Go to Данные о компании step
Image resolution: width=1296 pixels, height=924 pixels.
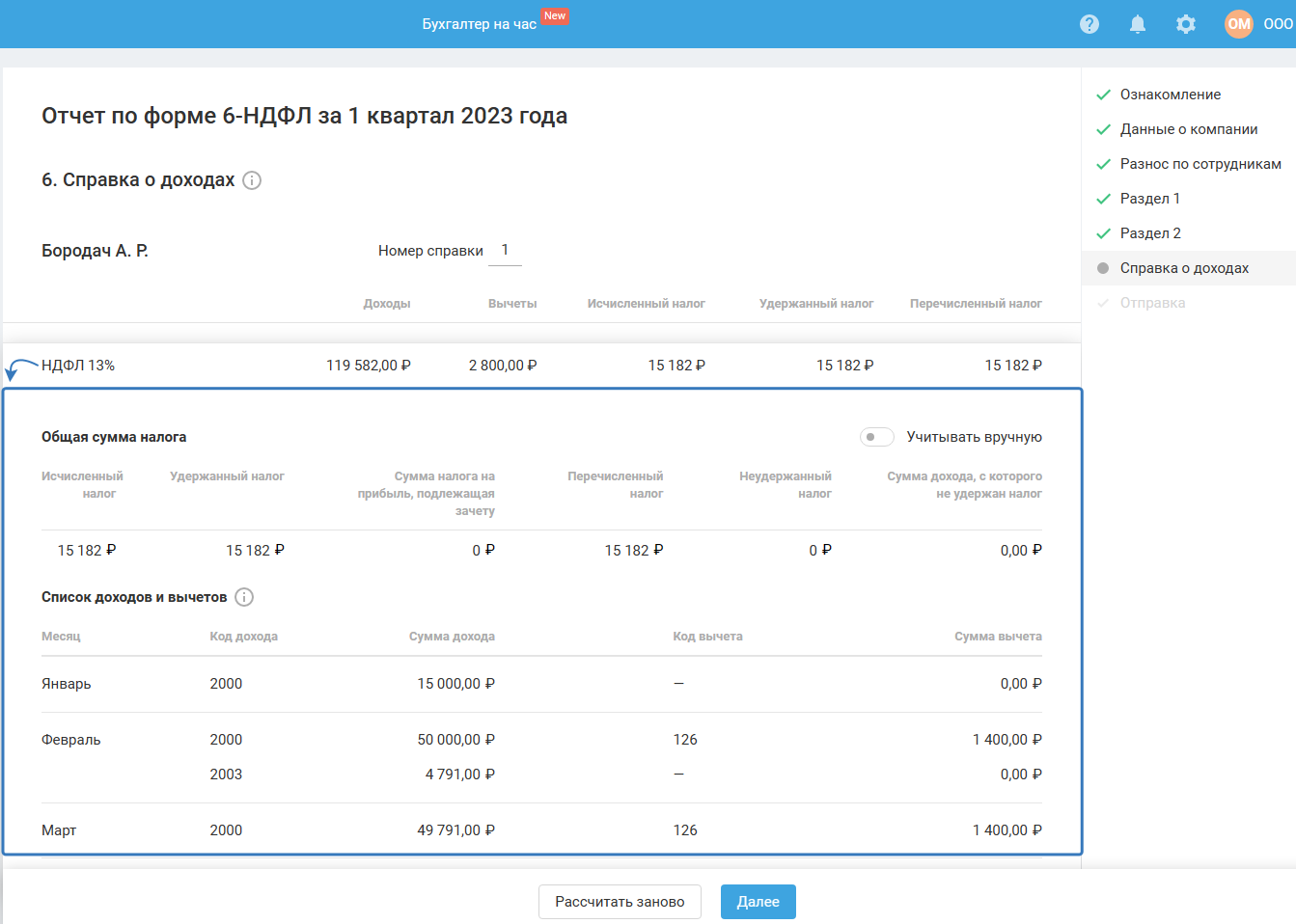click(x=1188, y=129)
